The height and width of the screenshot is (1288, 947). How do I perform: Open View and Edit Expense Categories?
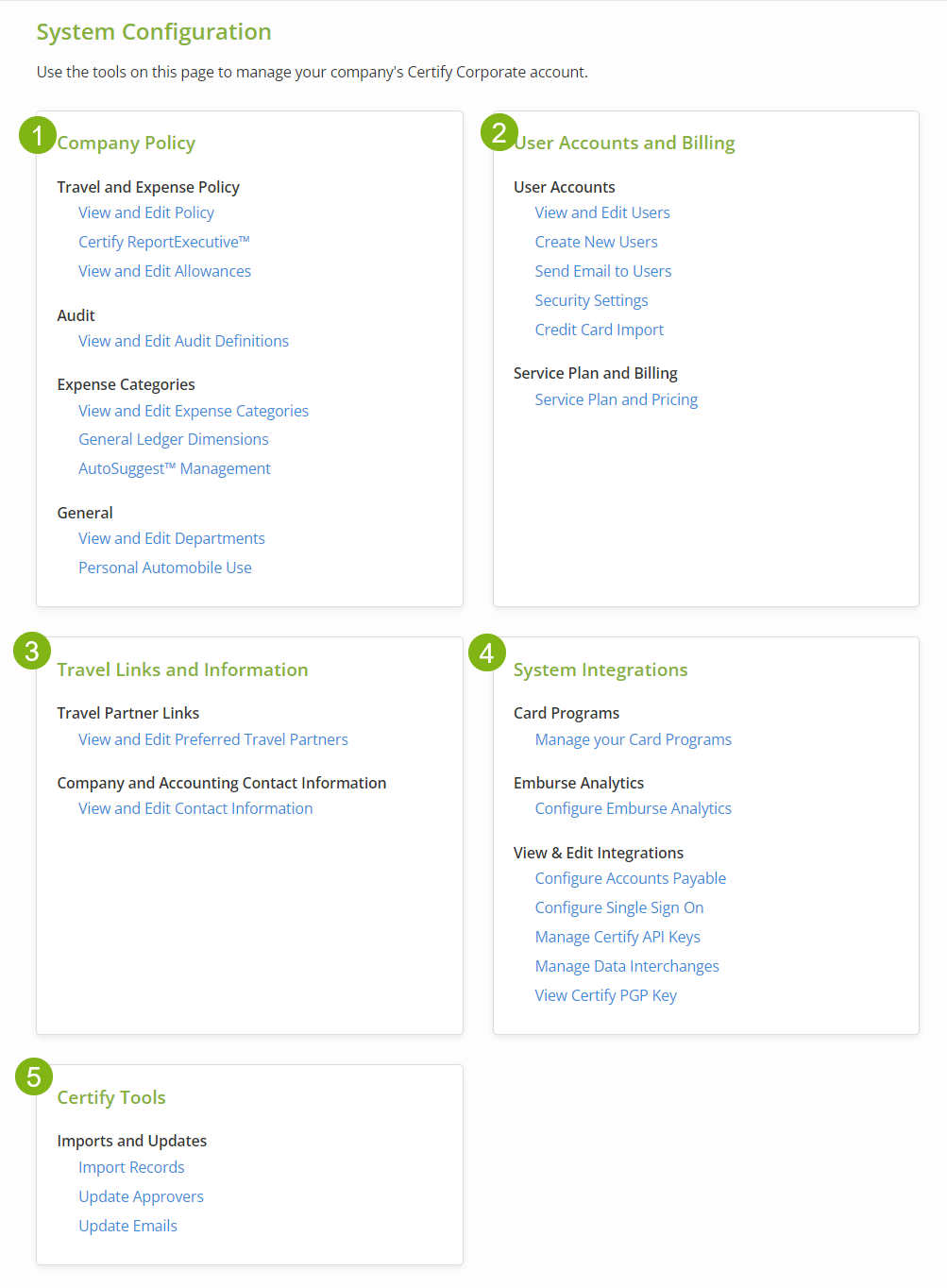point(193,411)
